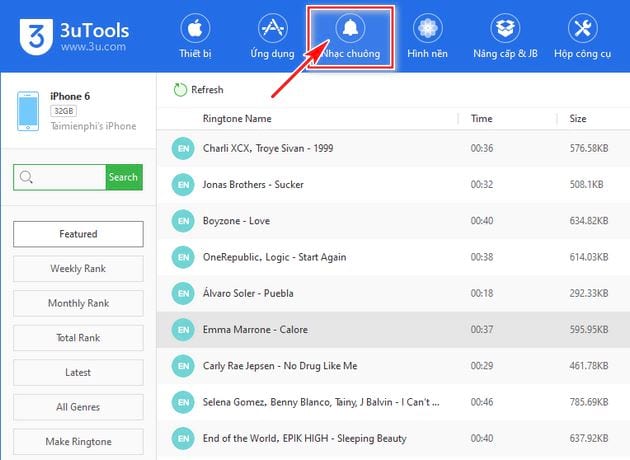
Task: Click into the ringtone search field
Action: click(x=60, y=177)
